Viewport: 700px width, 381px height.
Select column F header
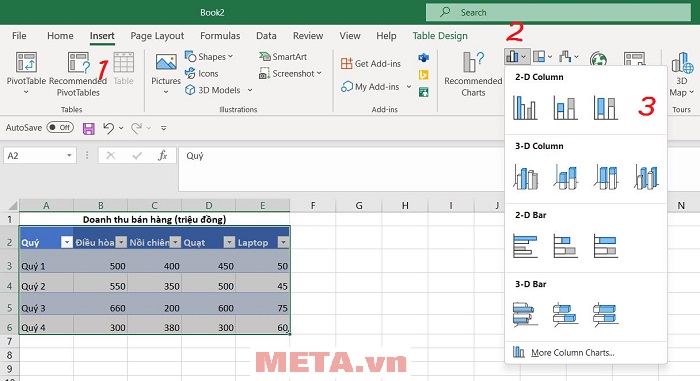(313, 205)
